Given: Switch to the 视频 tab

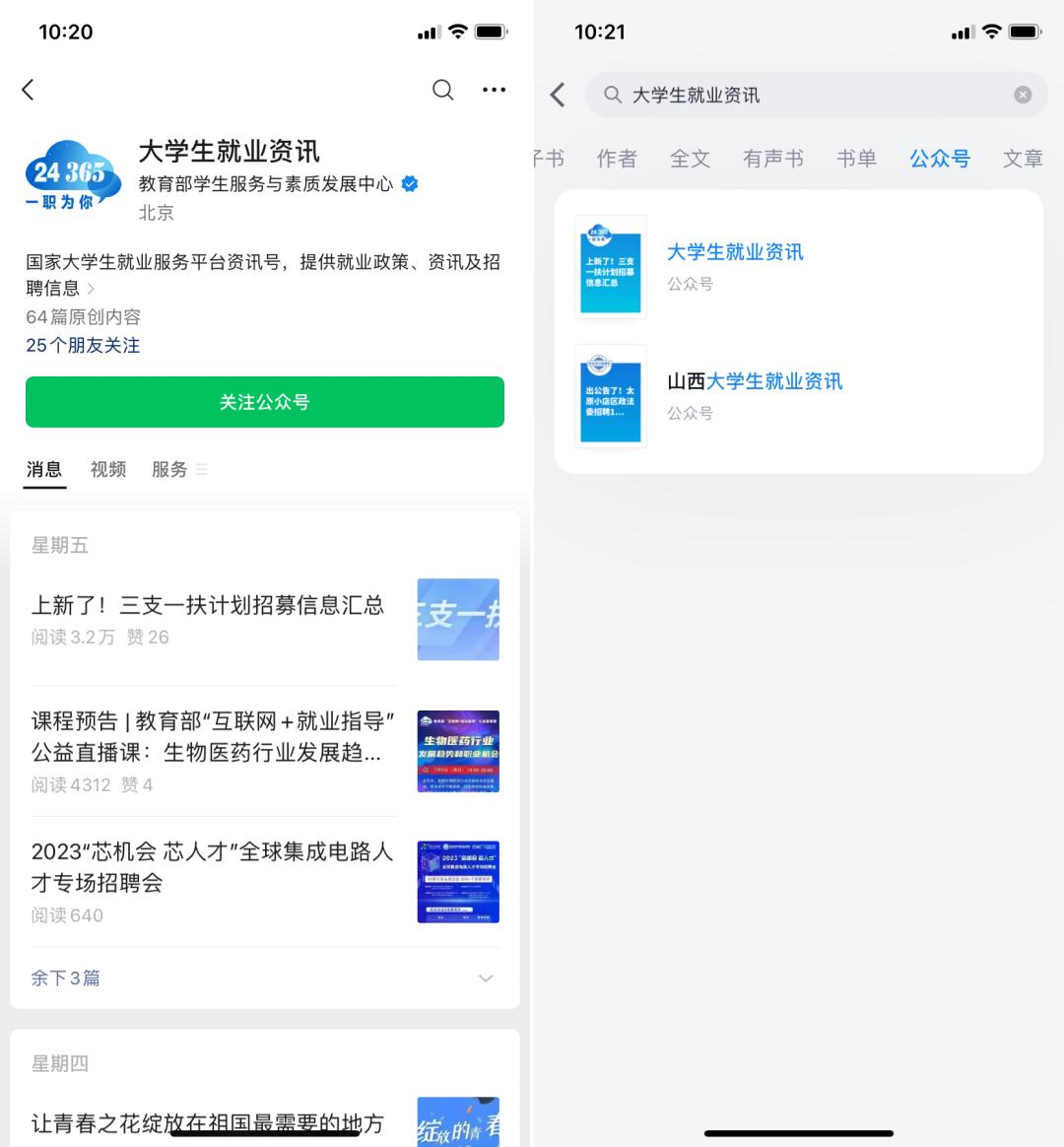Looking at the screenshot, I should [x=108, y=469].
